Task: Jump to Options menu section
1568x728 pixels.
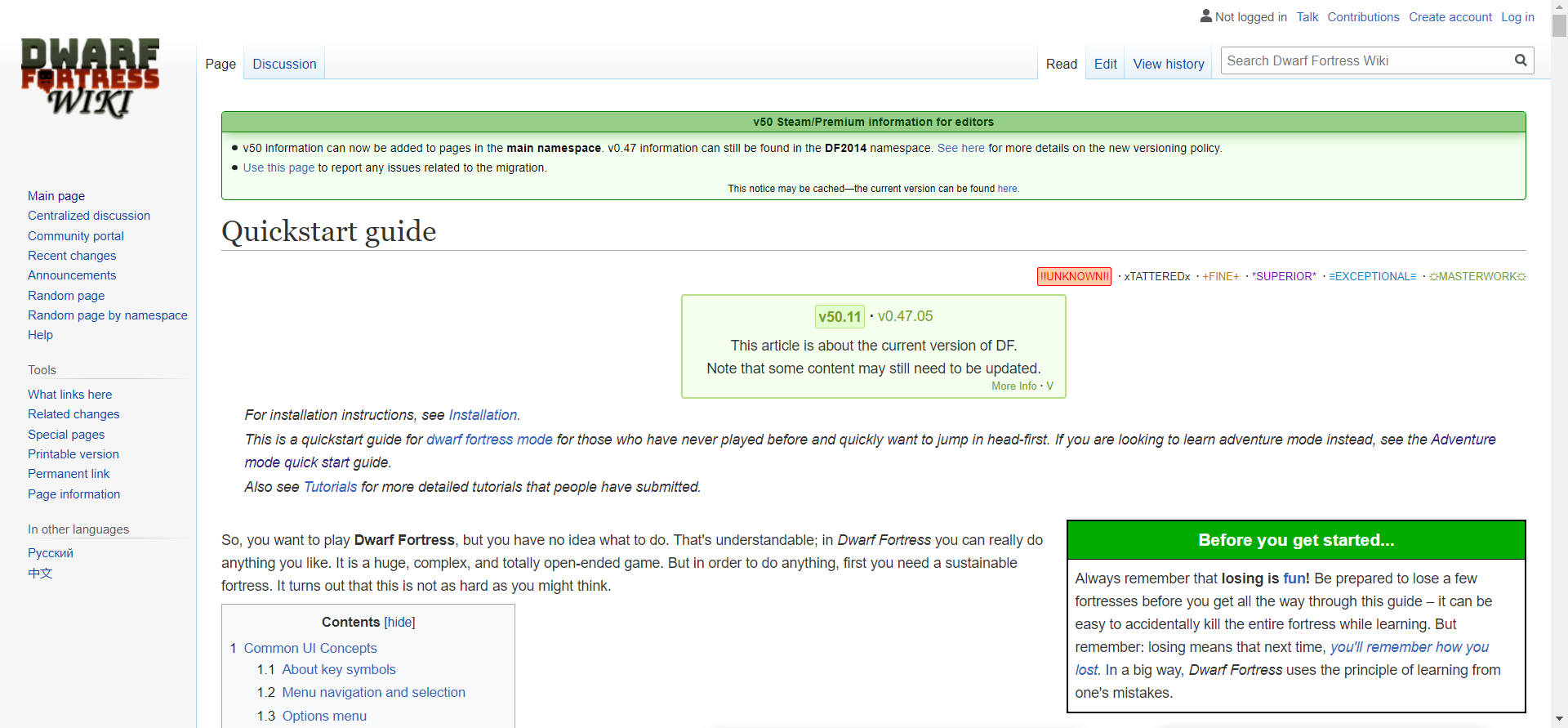Action: click(x=324, y=717)
